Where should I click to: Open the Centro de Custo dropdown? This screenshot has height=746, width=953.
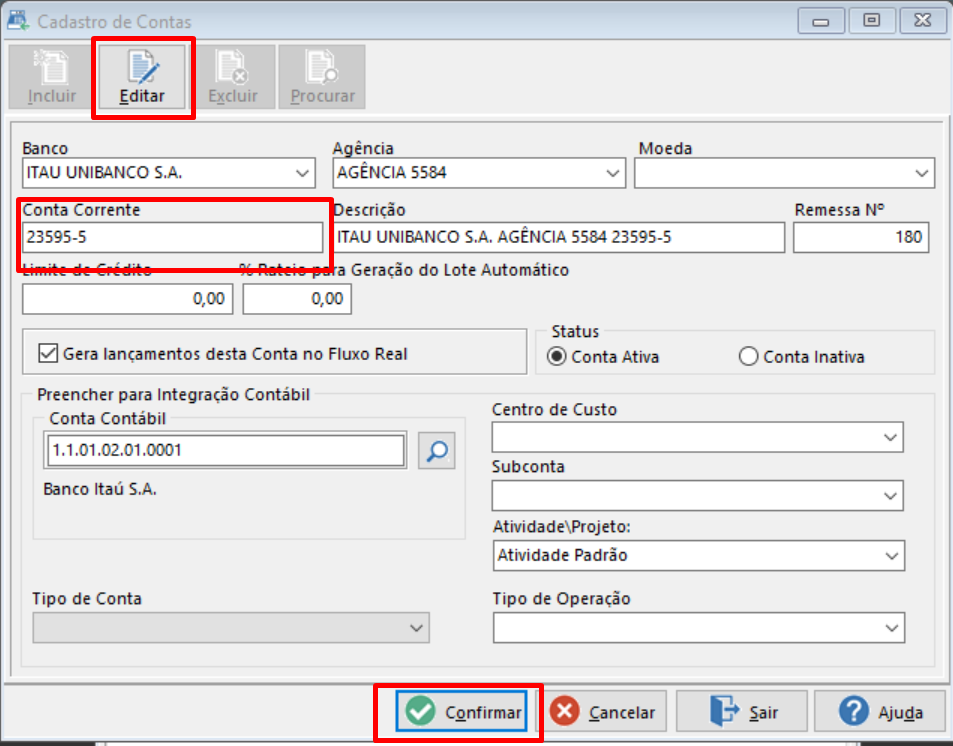pos(890,437)
